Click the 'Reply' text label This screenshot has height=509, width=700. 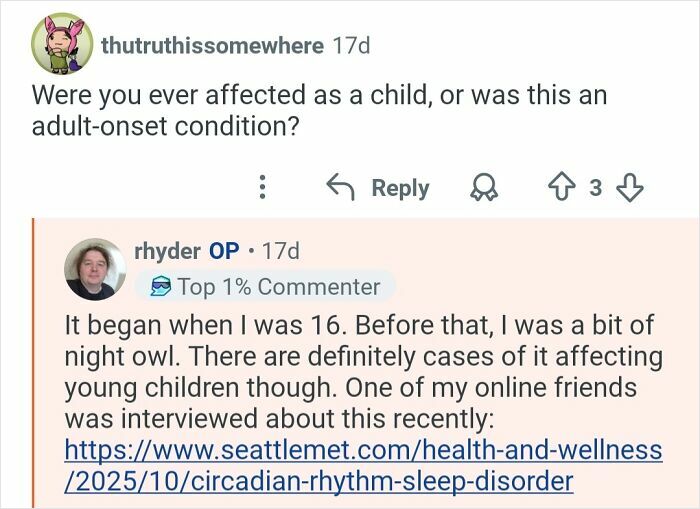(x=400, y=187)
